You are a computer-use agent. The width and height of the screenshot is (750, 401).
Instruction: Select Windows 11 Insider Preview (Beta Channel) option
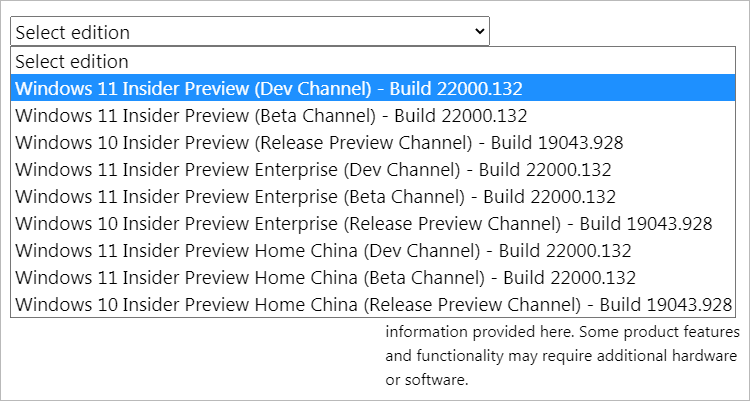coord(373,115)
